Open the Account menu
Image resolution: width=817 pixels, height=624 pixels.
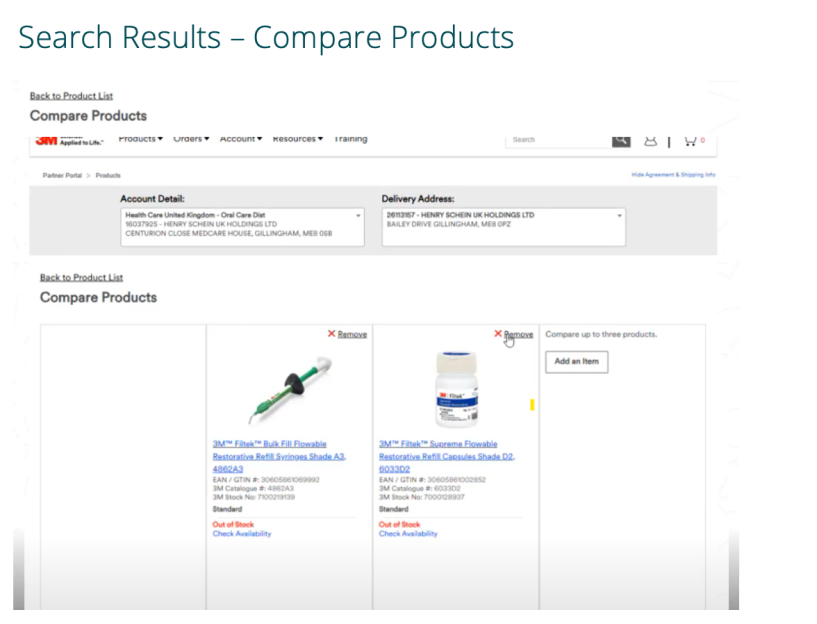pos(241,139)
